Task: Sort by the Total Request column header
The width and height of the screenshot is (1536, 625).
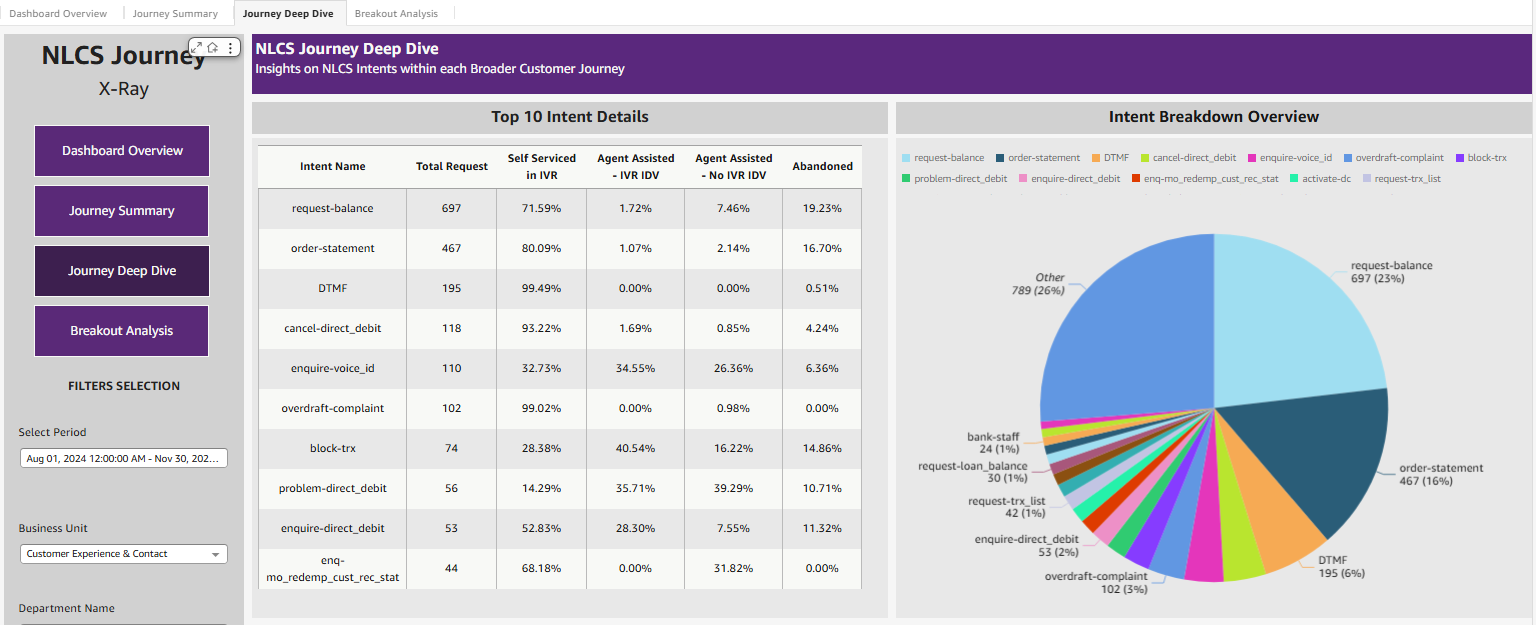Action: click(451, 167)
